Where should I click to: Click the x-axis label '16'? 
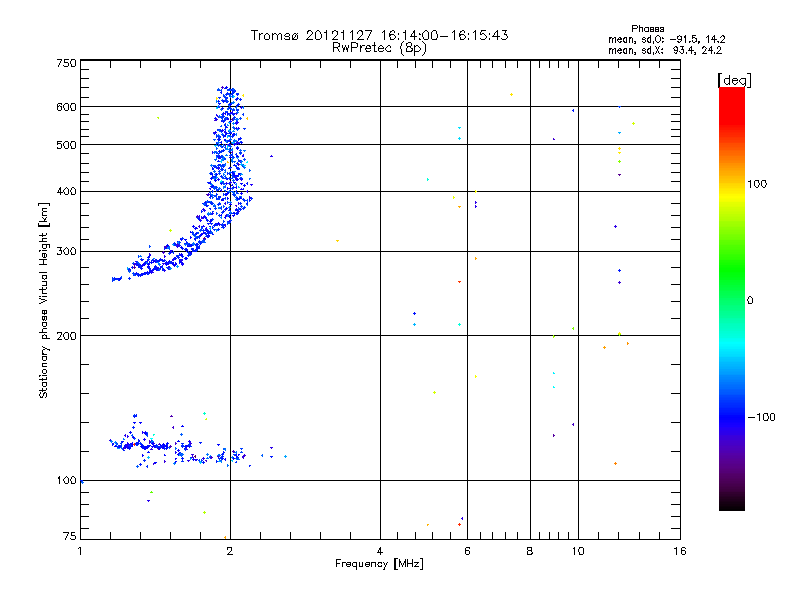tap(680, 551)
